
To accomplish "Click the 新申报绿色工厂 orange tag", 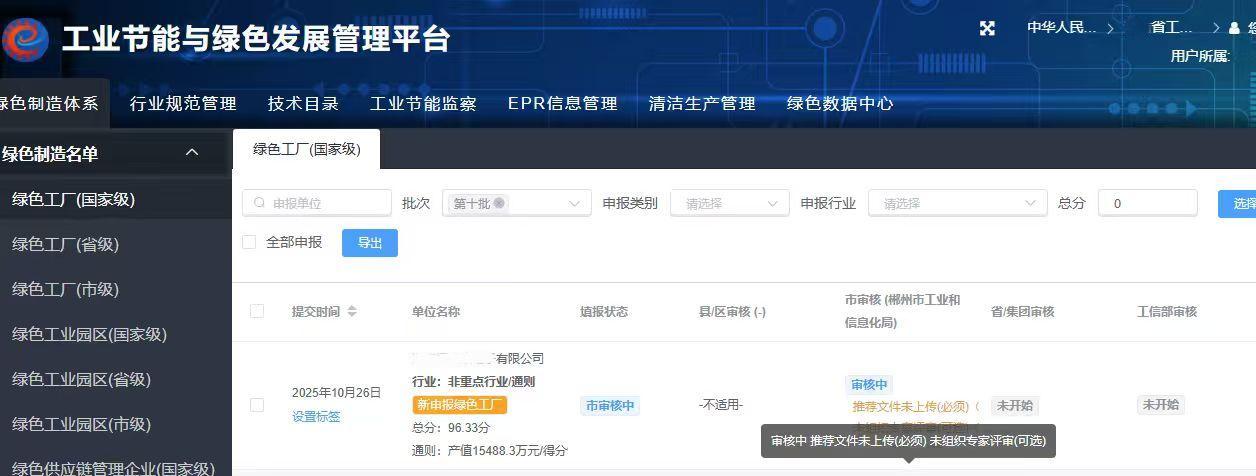I will click(x=460, y=405).
